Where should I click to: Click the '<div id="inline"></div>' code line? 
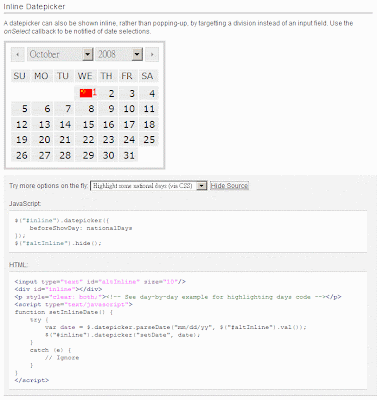[x=58, y=289]
